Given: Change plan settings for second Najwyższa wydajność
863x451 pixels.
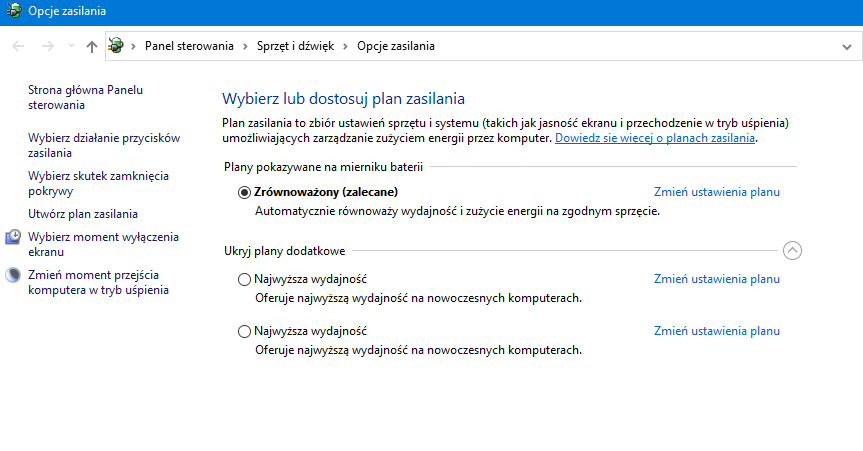Looking at the screenshot, I should pos(717,332).
